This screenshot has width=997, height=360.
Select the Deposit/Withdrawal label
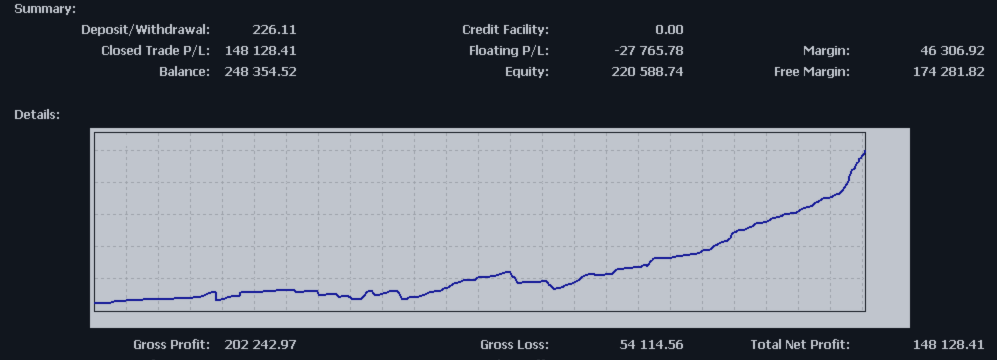pyautogui.click(x=146, y=30)
